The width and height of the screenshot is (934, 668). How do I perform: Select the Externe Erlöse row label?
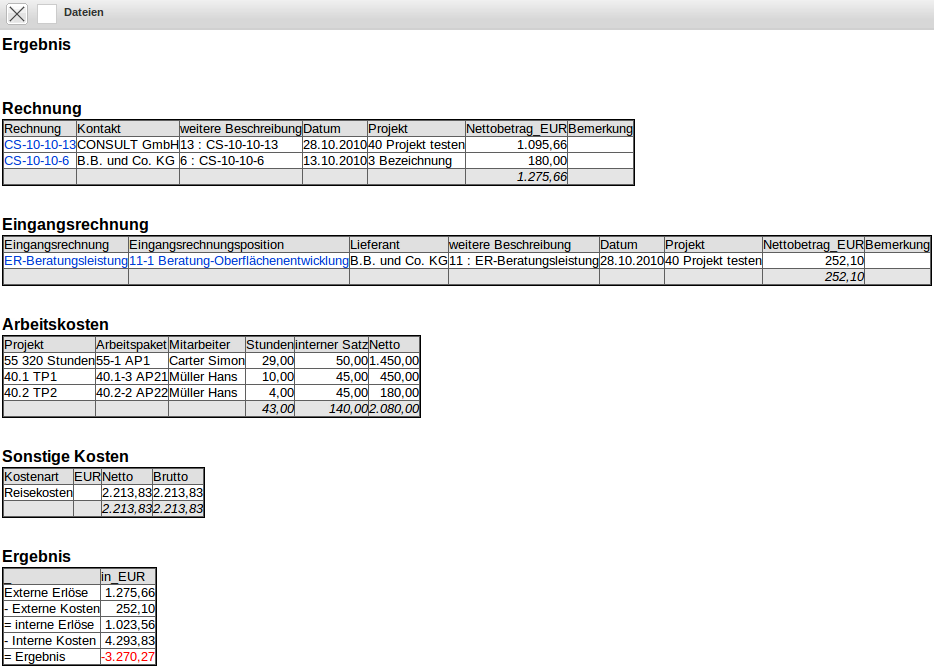(46, 593)
